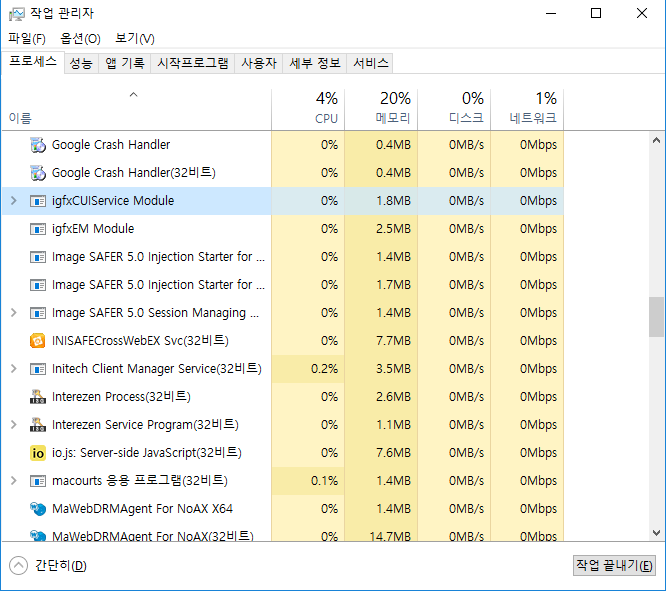Open the 옵션(O) menu
This screenshot has width=666, height=591.
point(80,39)
